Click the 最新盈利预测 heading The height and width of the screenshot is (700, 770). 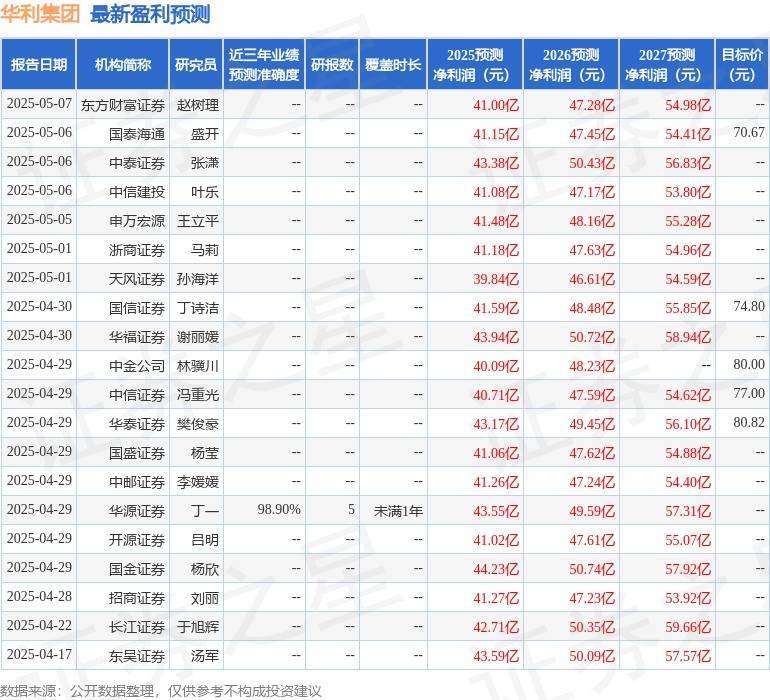coord(150,14)
